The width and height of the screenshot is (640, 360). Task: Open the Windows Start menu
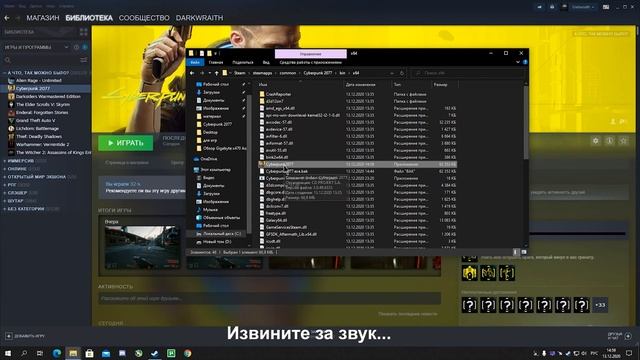[7, 353]
